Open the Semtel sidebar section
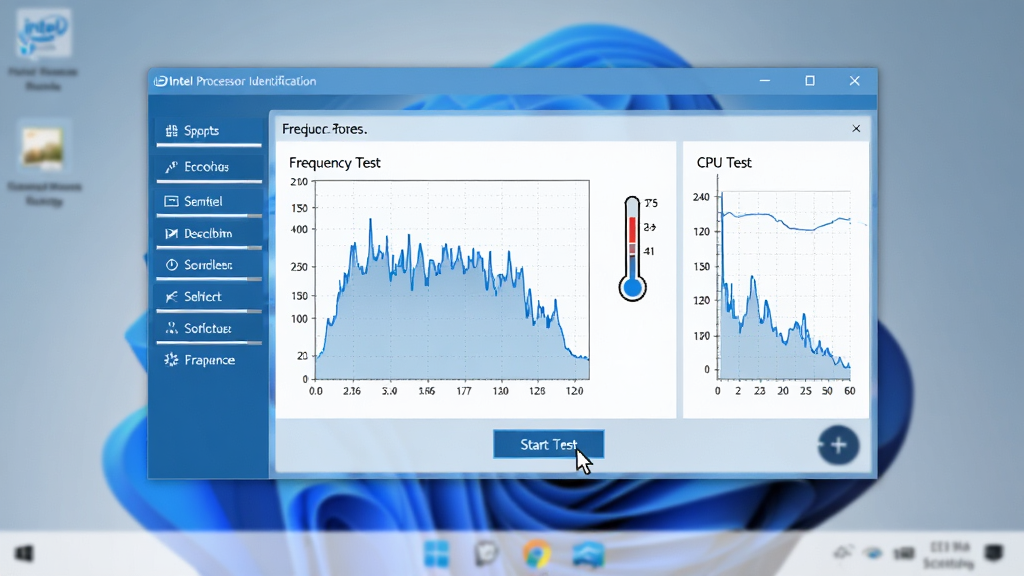 click(209, 201)
